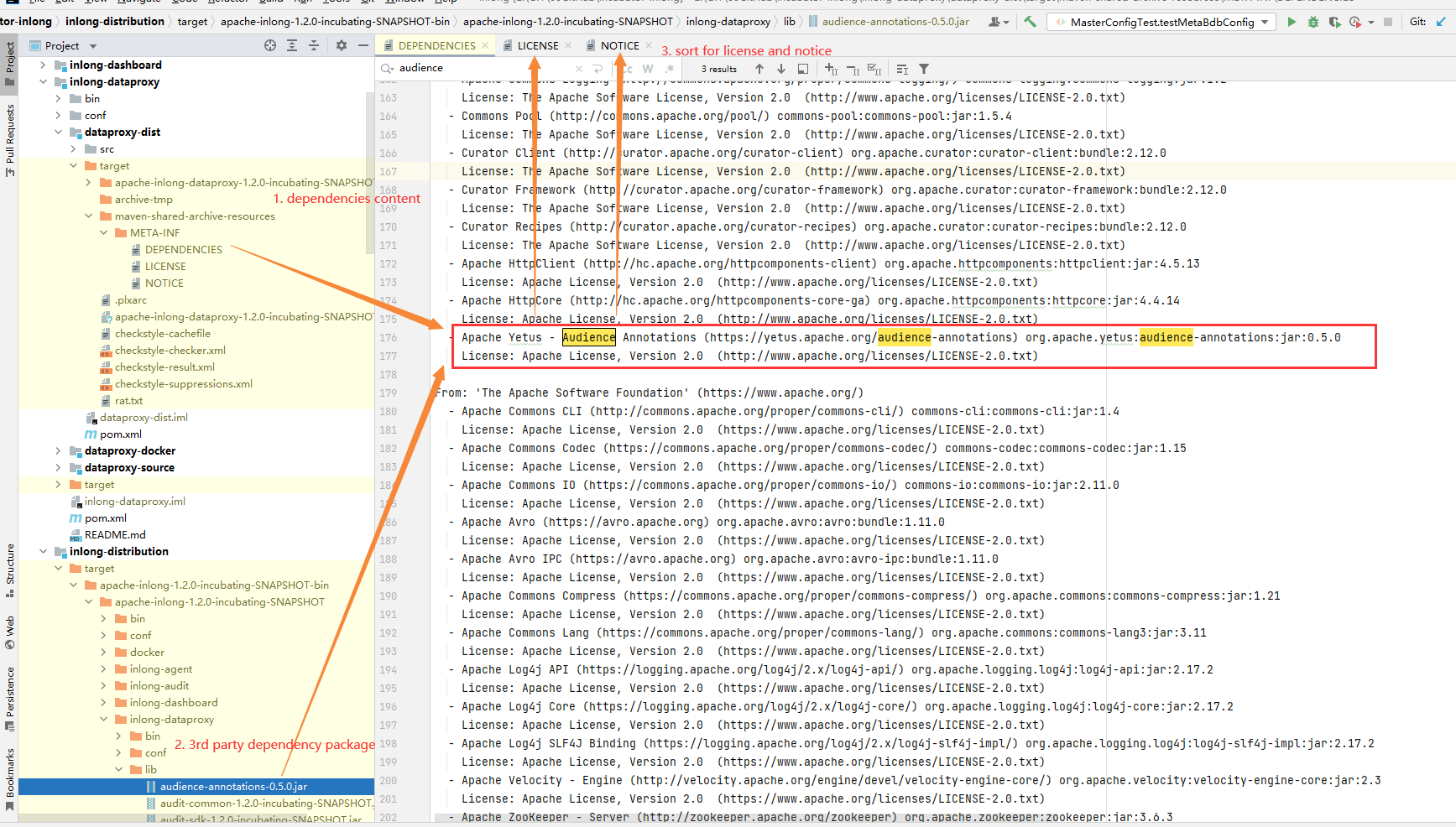
Task: Switch to the LICENSE editor tab
Action: [537, 45]
